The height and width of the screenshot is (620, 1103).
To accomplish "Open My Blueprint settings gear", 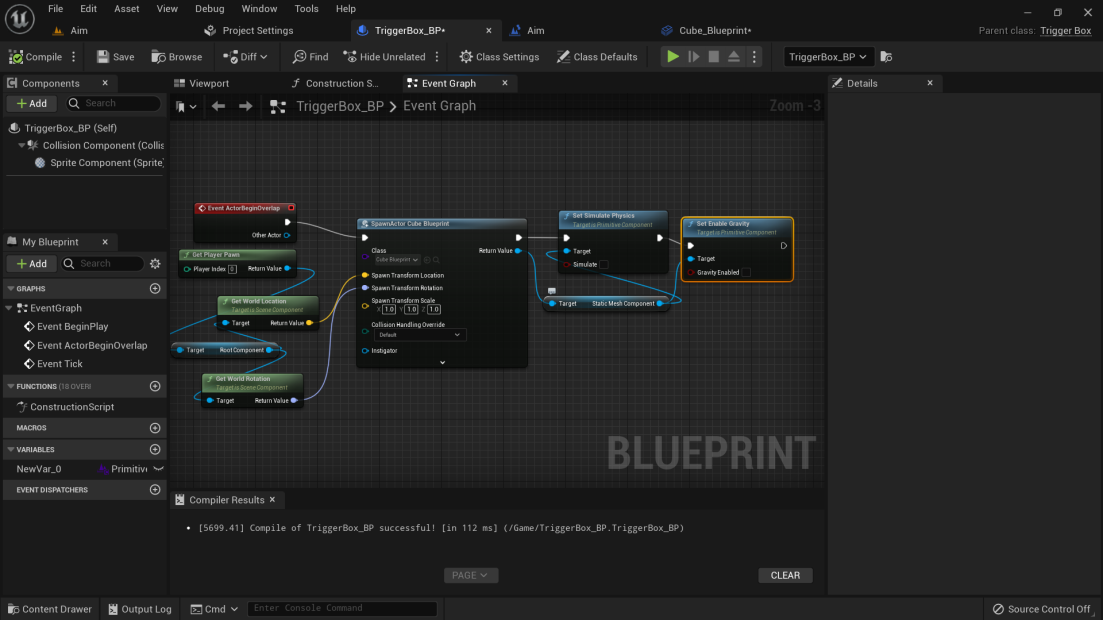I will pyautogui.click(x=155, y=263).
